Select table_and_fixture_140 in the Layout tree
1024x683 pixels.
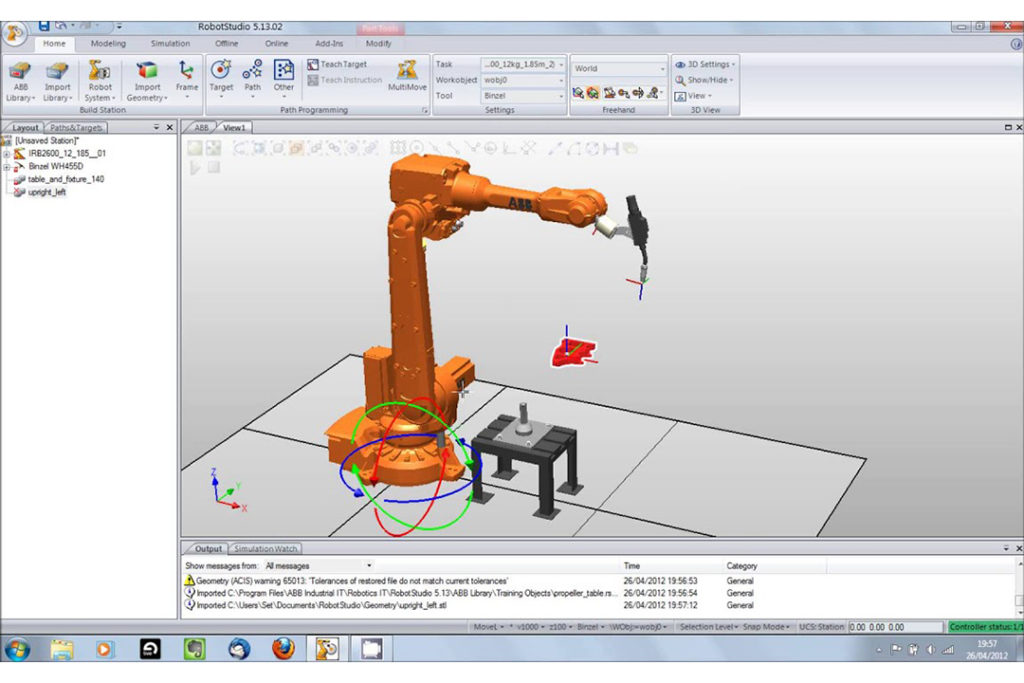pyautogui.click(x=65, y=180)
